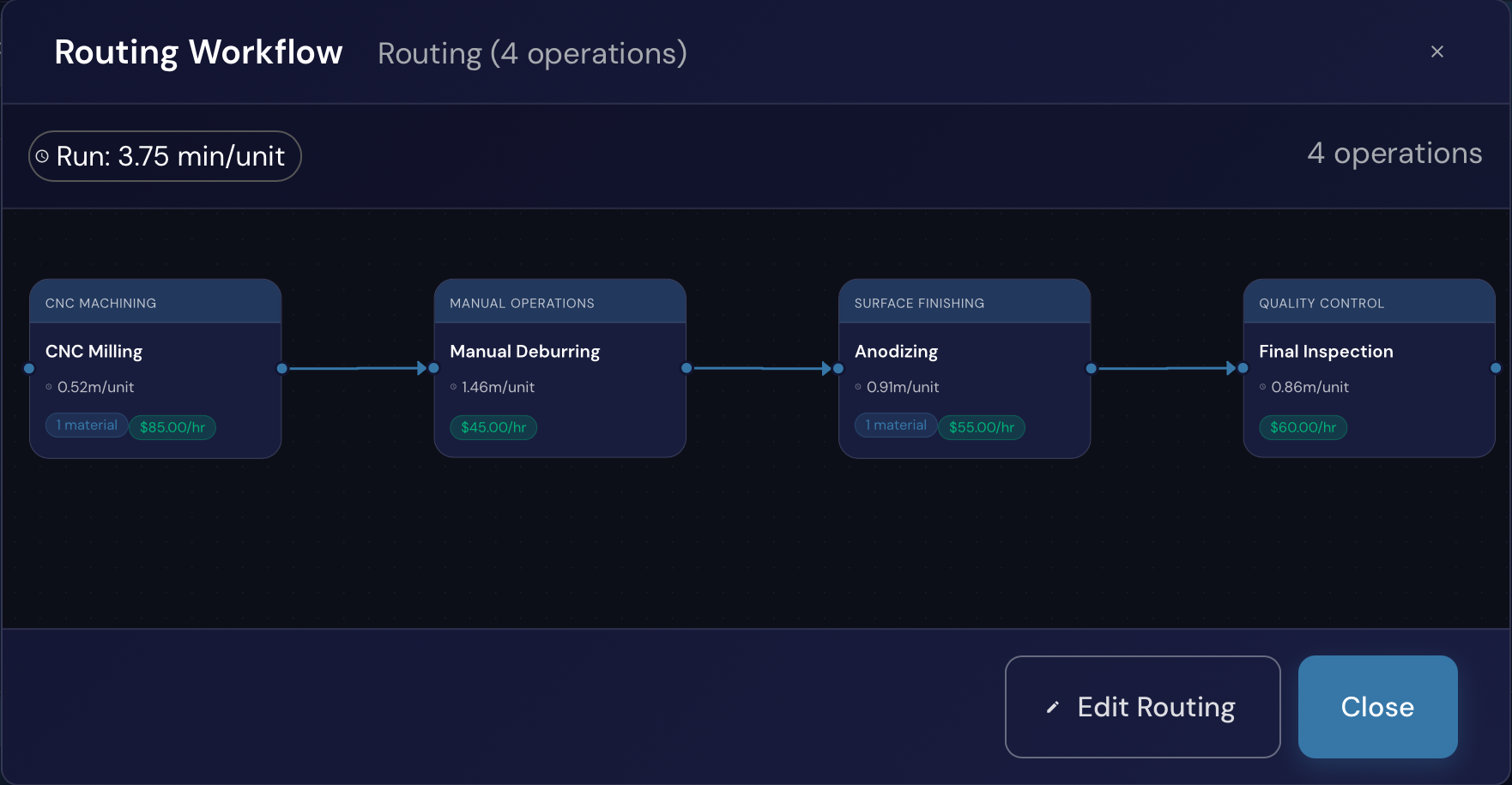Click CNC Milling's output connector dot
This screenshot has width=1512, height=785.
[281, 369]
